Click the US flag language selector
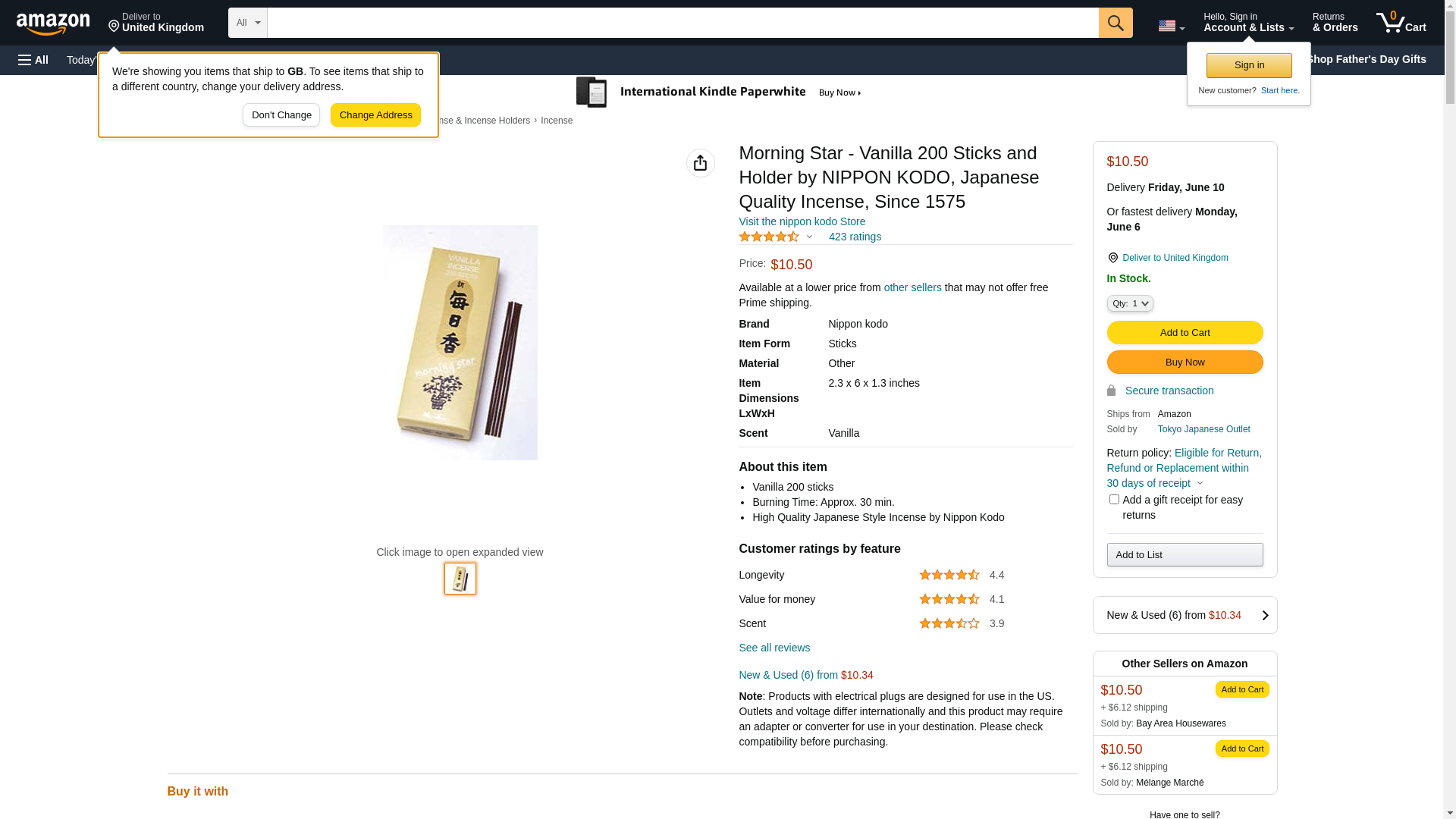 1170,26
